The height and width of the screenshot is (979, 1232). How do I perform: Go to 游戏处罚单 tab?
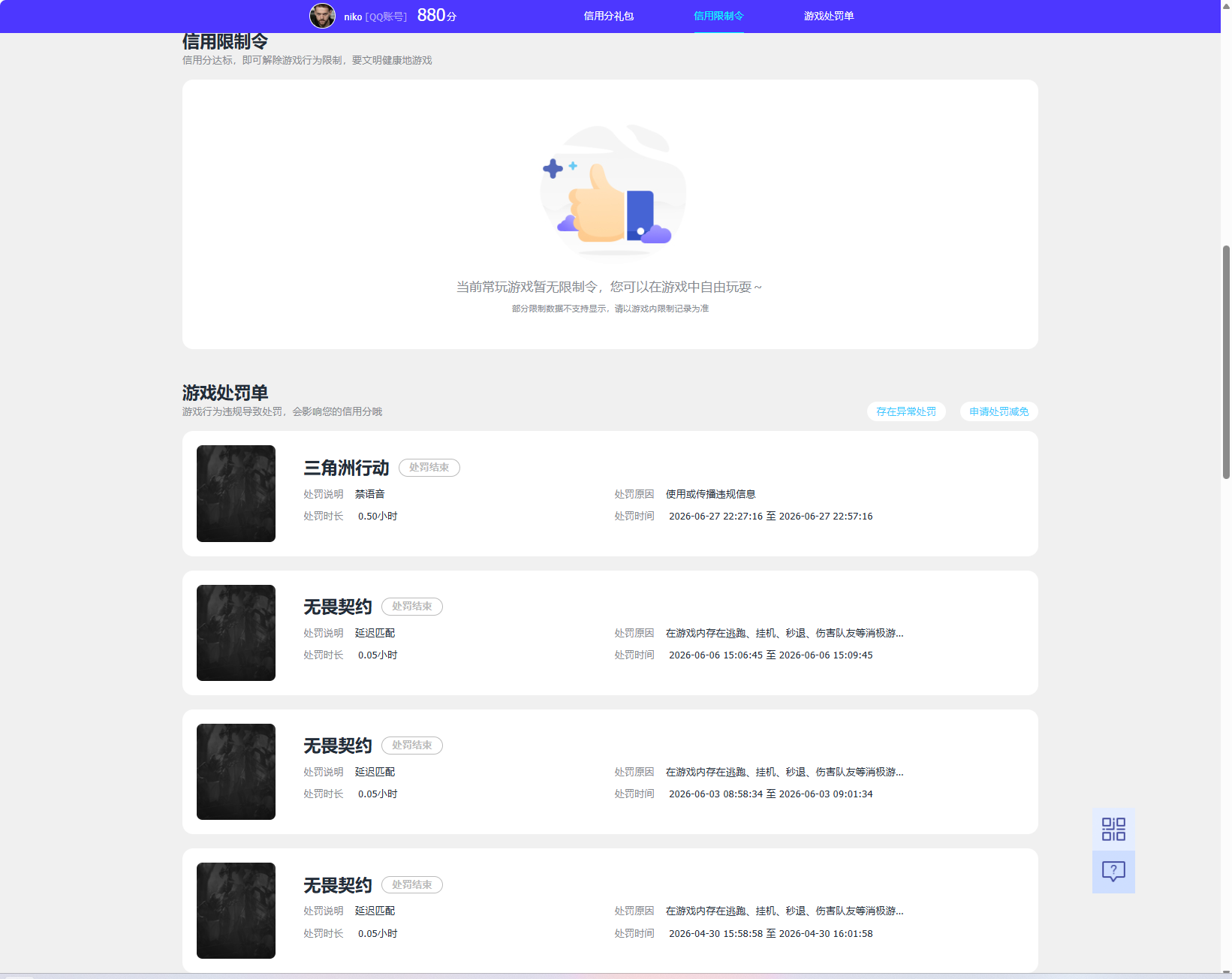[829, 16]
